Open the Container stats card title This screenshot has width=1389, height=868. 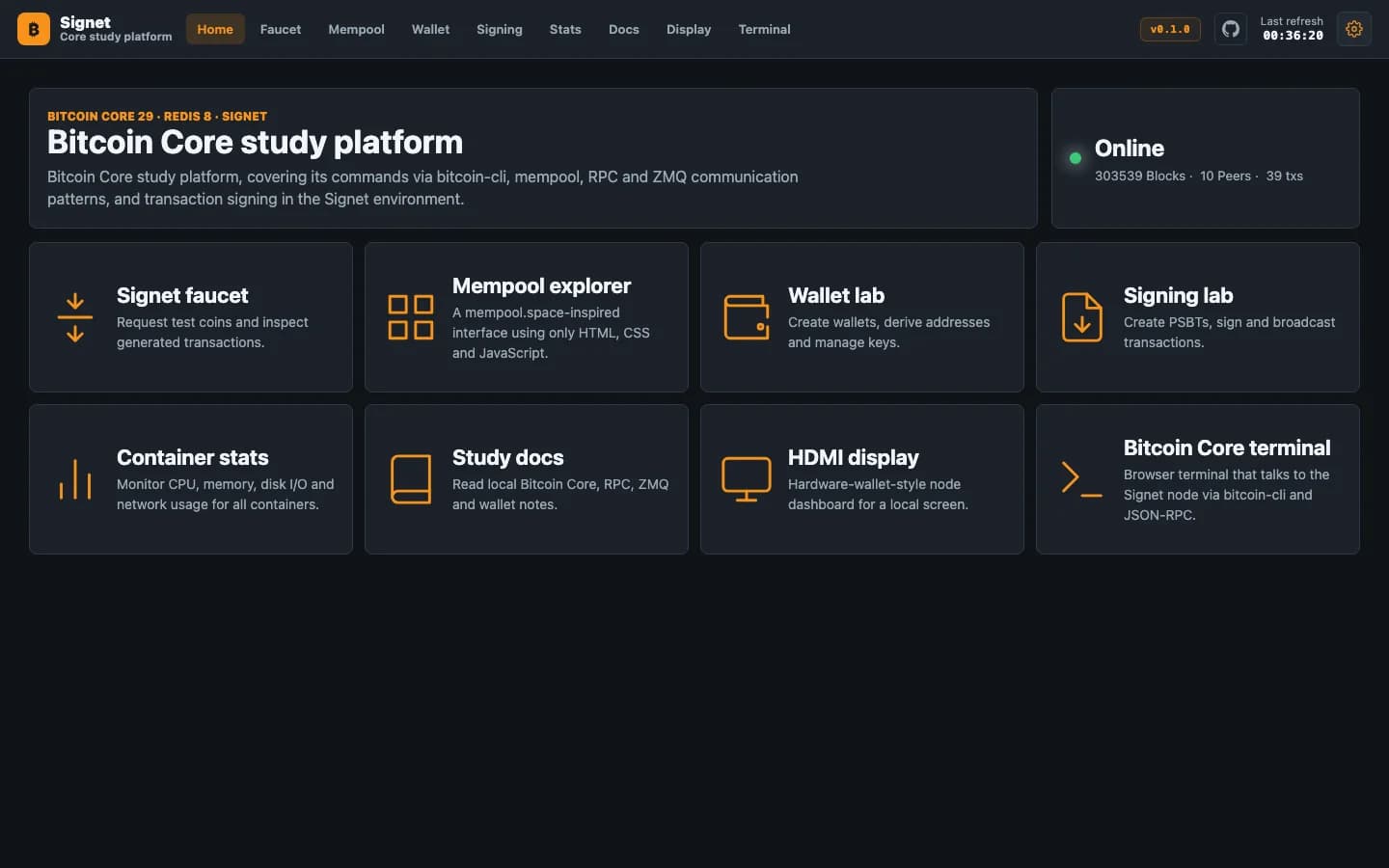click(x=193, y=457)
